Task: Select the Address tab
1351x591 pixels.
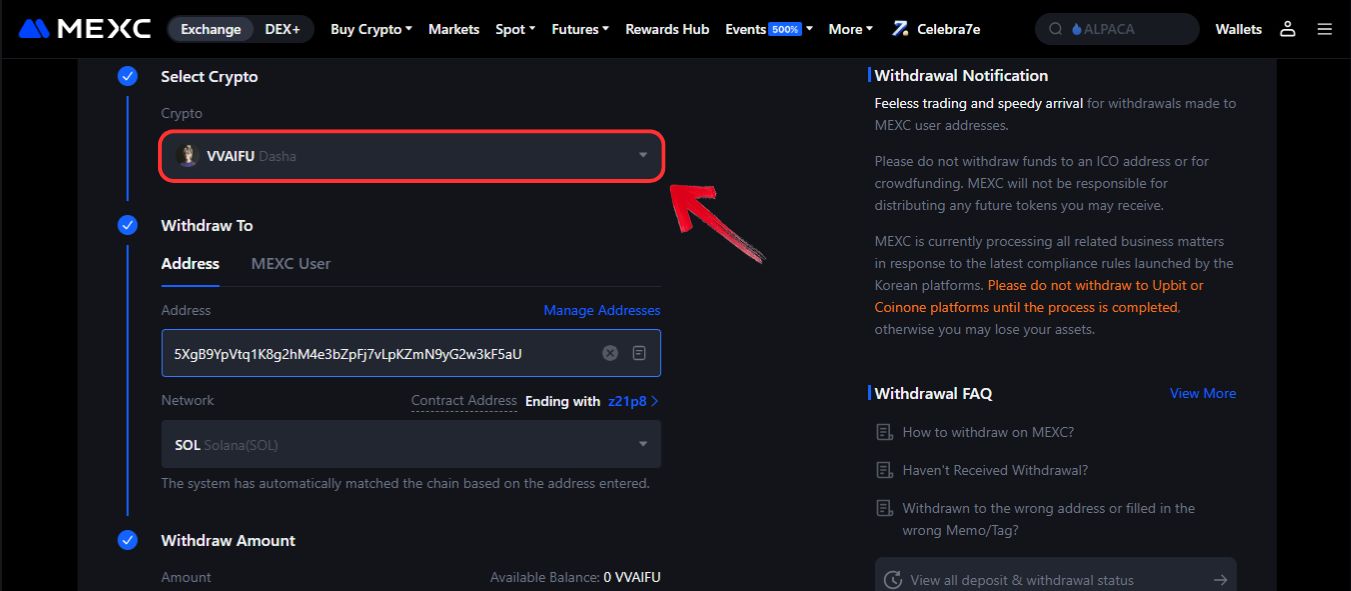Action: (190, 264)
